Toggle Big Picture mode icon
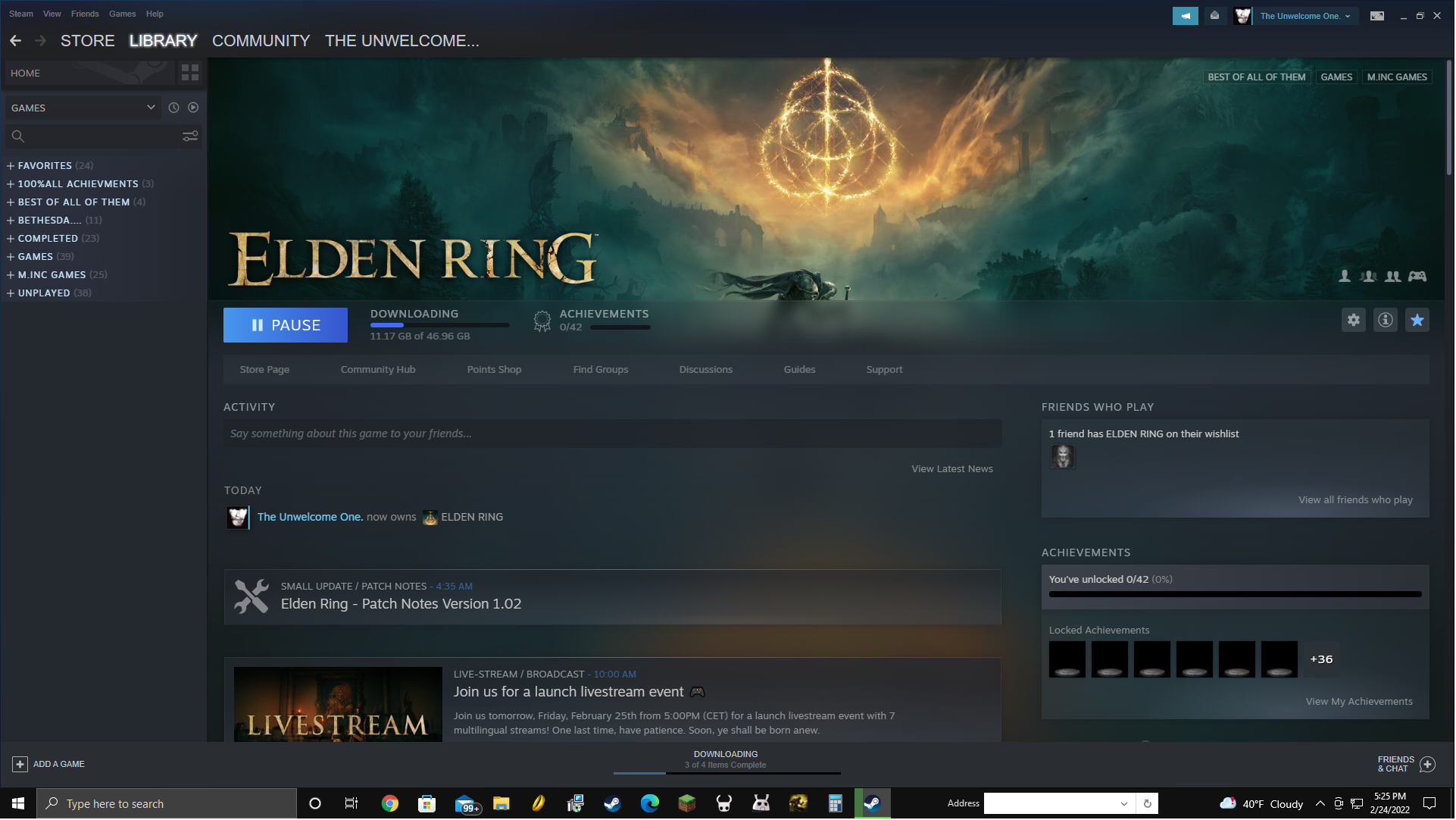The image size is (1456, 820). coord(1378,16)
